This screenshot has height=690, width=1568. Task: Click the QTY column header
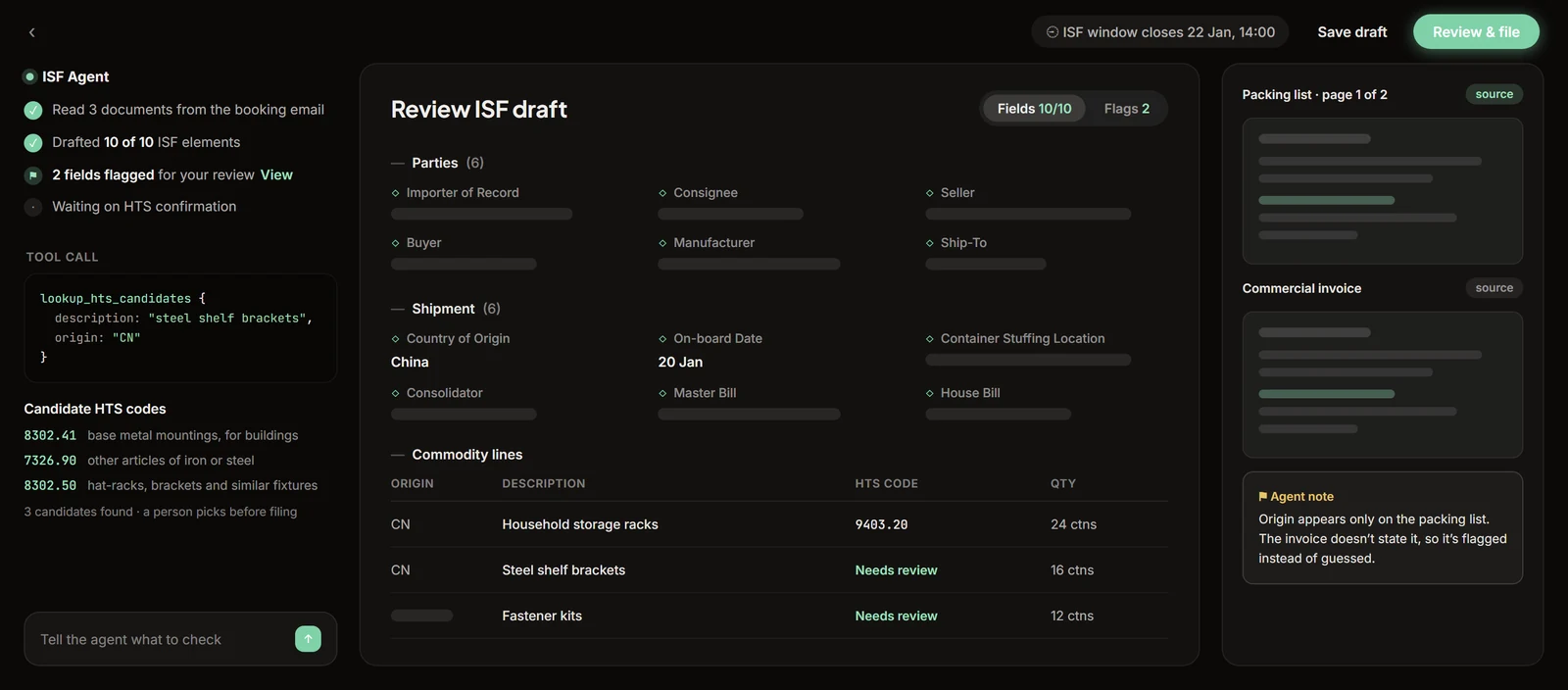[1063, 484]
